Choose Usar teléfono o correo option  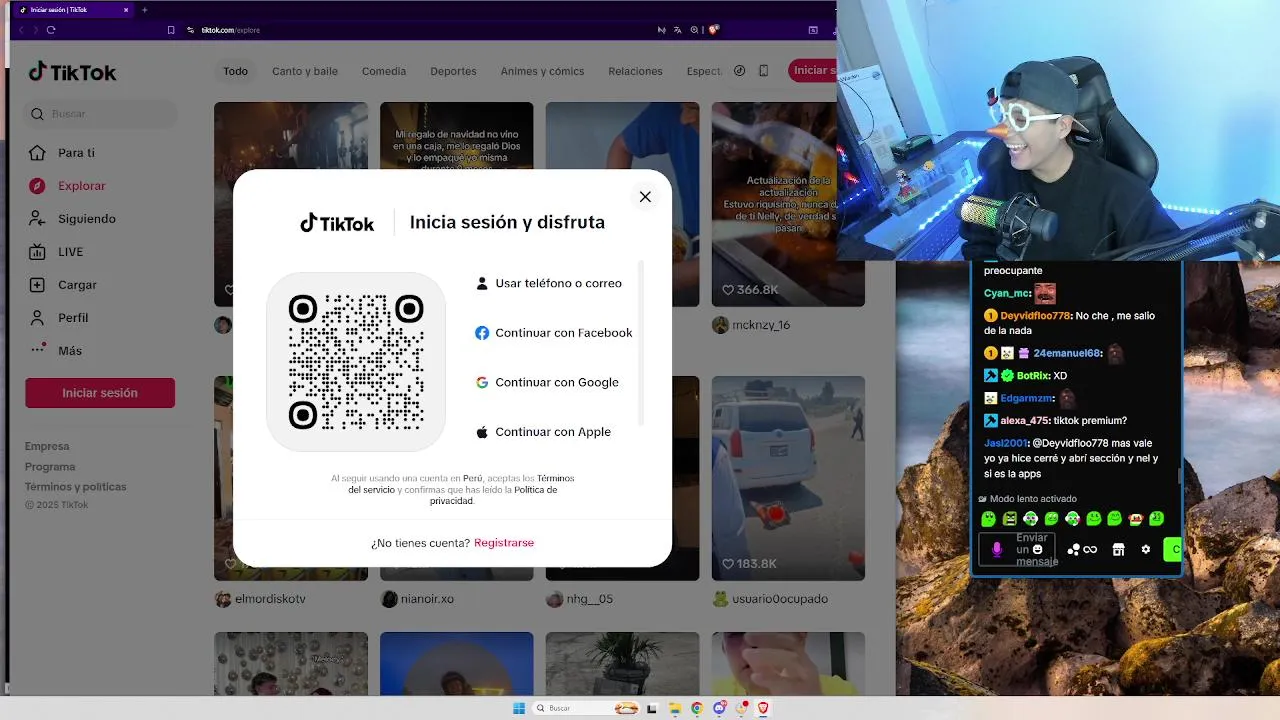[x=549, y=283]
